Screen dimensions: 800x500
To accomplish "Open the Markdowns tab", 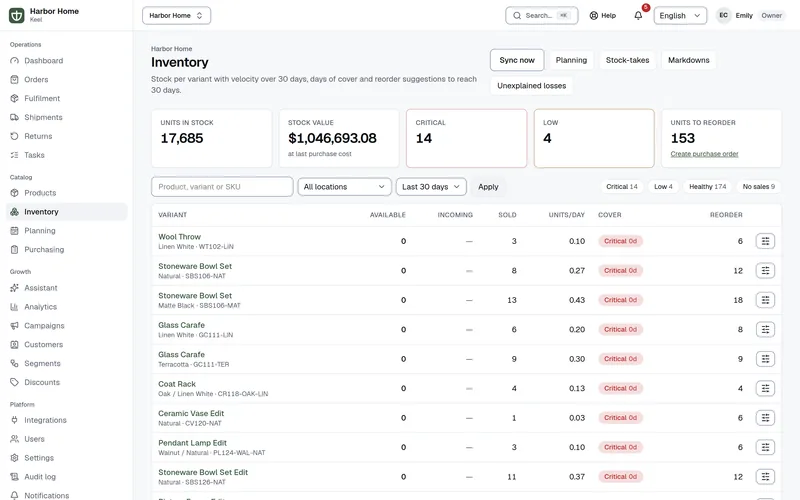I will tap(688, 60).
